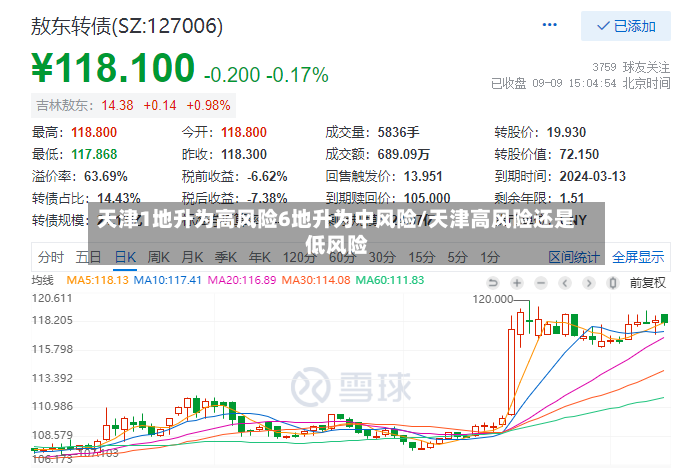Click the 溢价率 63.69% value
Screen dimensions: 694x468
point(106,177)
